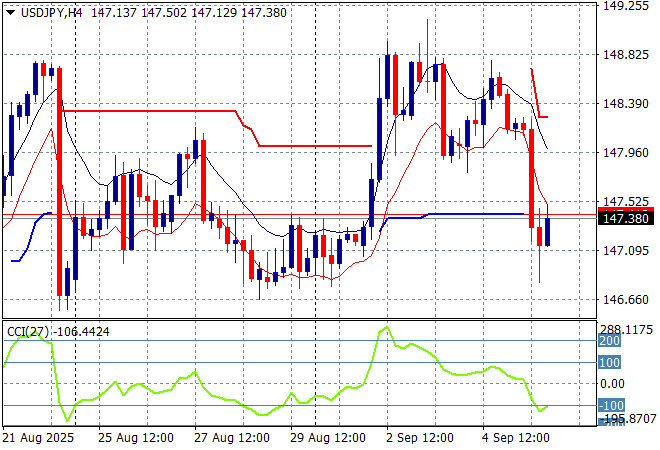Image resolution: width=660 pixels, height=450 pixels.
Task: Click the 149.255 price scale value
Action: click(x=626, y=6)
